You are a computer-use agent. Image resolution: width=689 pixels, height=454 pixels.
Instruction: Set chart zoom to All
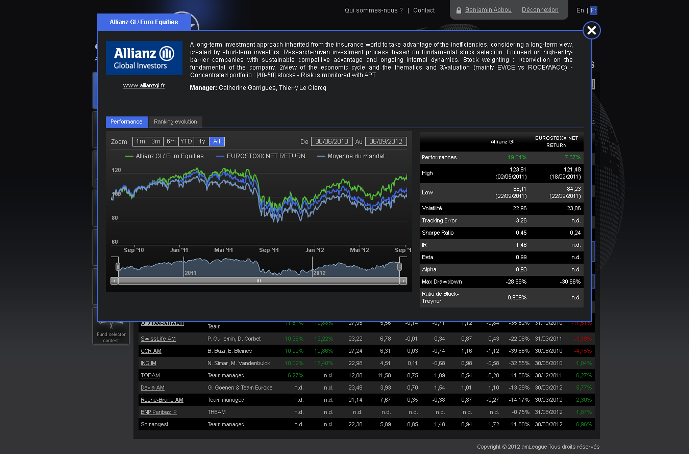[x=217, y=142]
